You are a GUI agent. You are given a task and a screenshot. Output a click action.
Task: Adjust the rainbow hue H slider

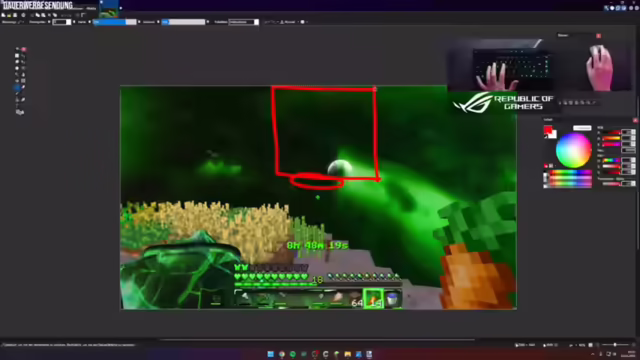[x=611, y=160]
